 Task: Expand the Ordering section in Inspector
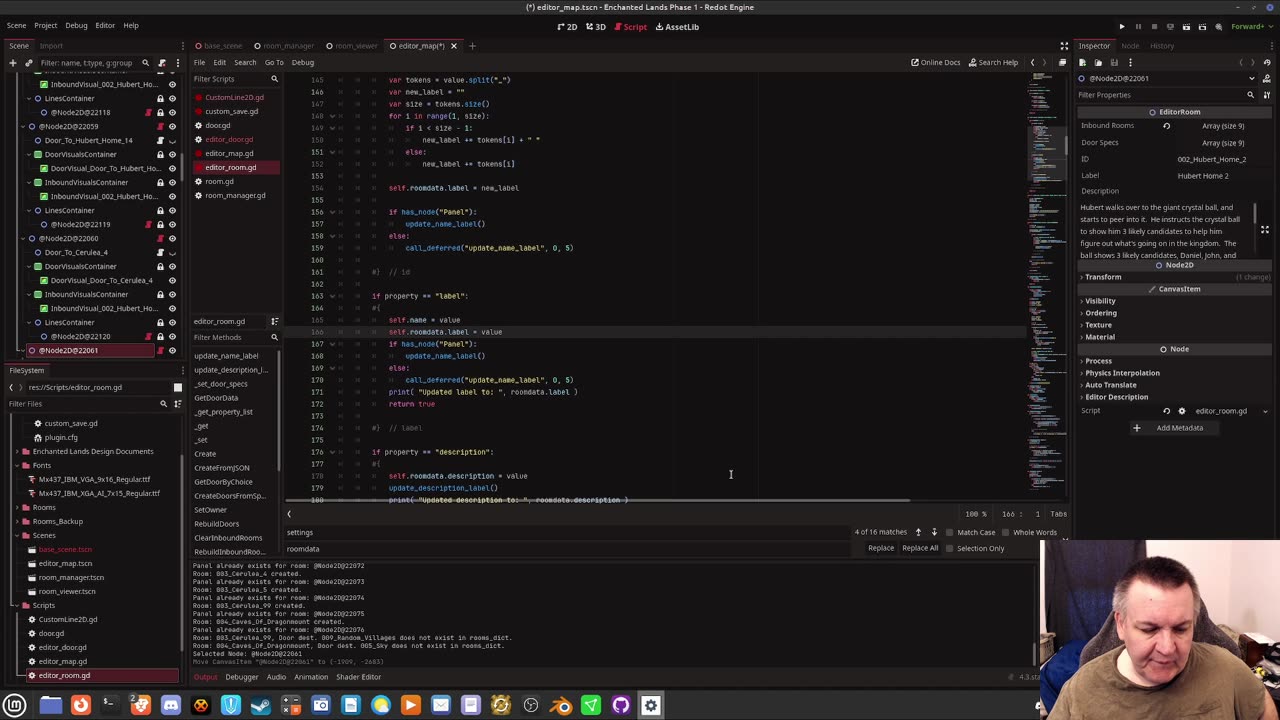[1101, 313]
